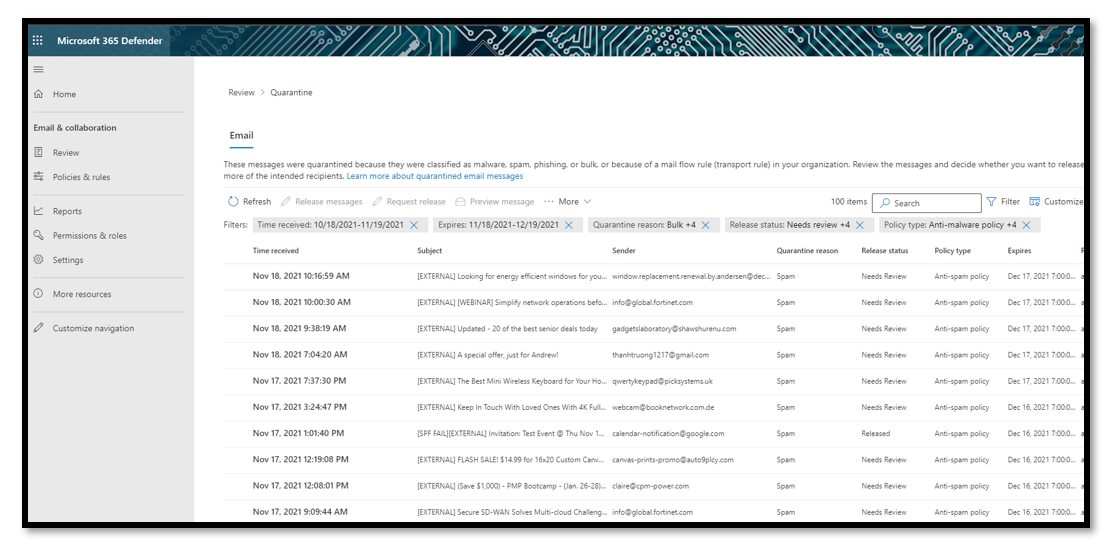Open Reports menu item
This screenshot has height=558, width=1120.
tap(67, 211)
